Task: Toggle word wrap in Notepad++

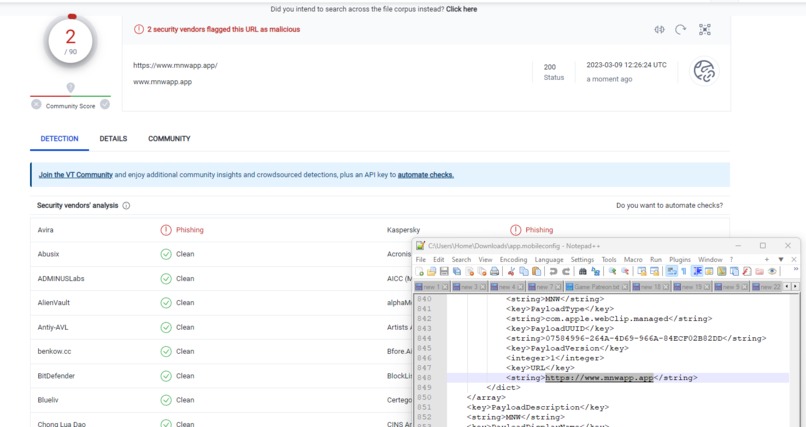Action: coord(671,271)
